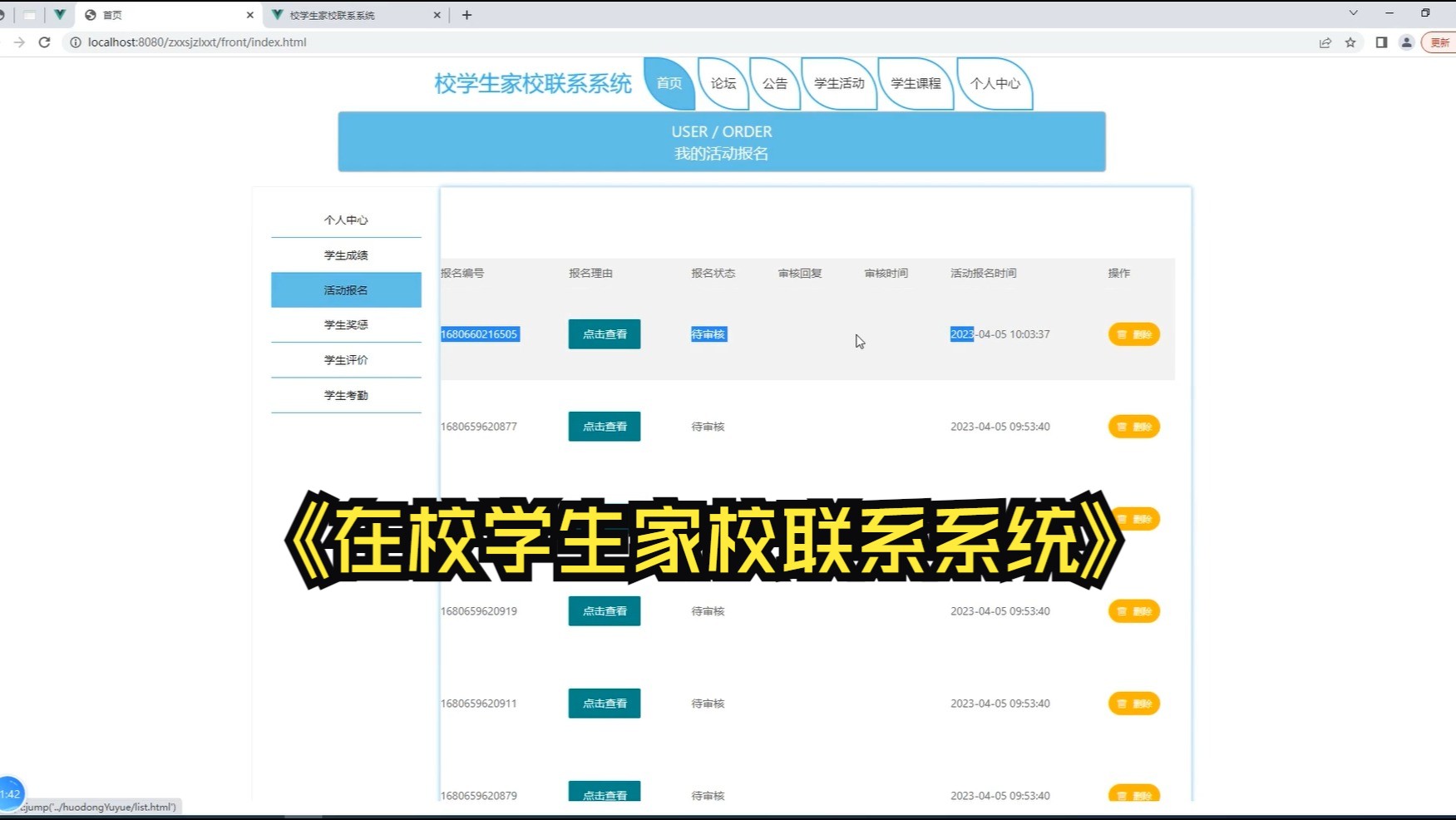Click the 活动报名时间 column header

[984, 273]
